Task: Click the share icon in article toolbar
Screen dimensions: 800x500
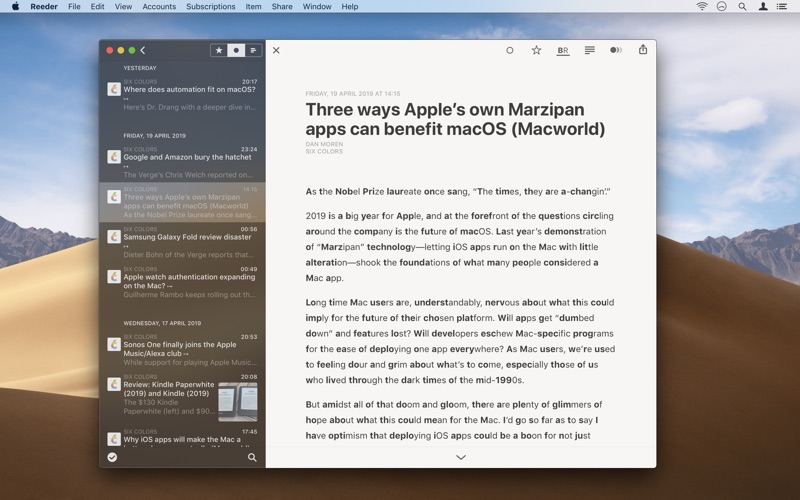Action: pyautogui.click(x=643, y=50)
